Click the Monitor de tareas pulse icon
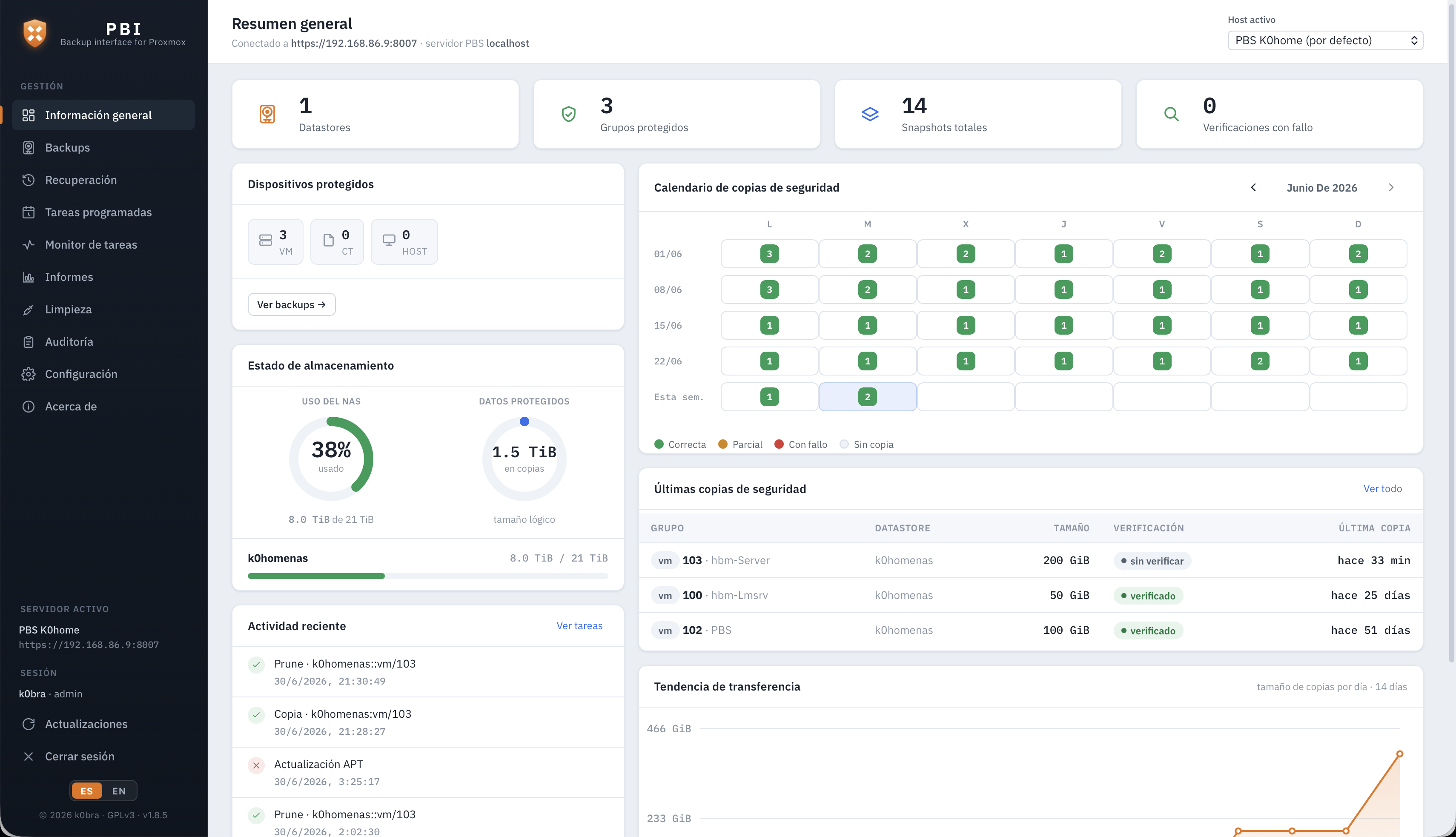 pyautogui.click(x=28, y=245)
